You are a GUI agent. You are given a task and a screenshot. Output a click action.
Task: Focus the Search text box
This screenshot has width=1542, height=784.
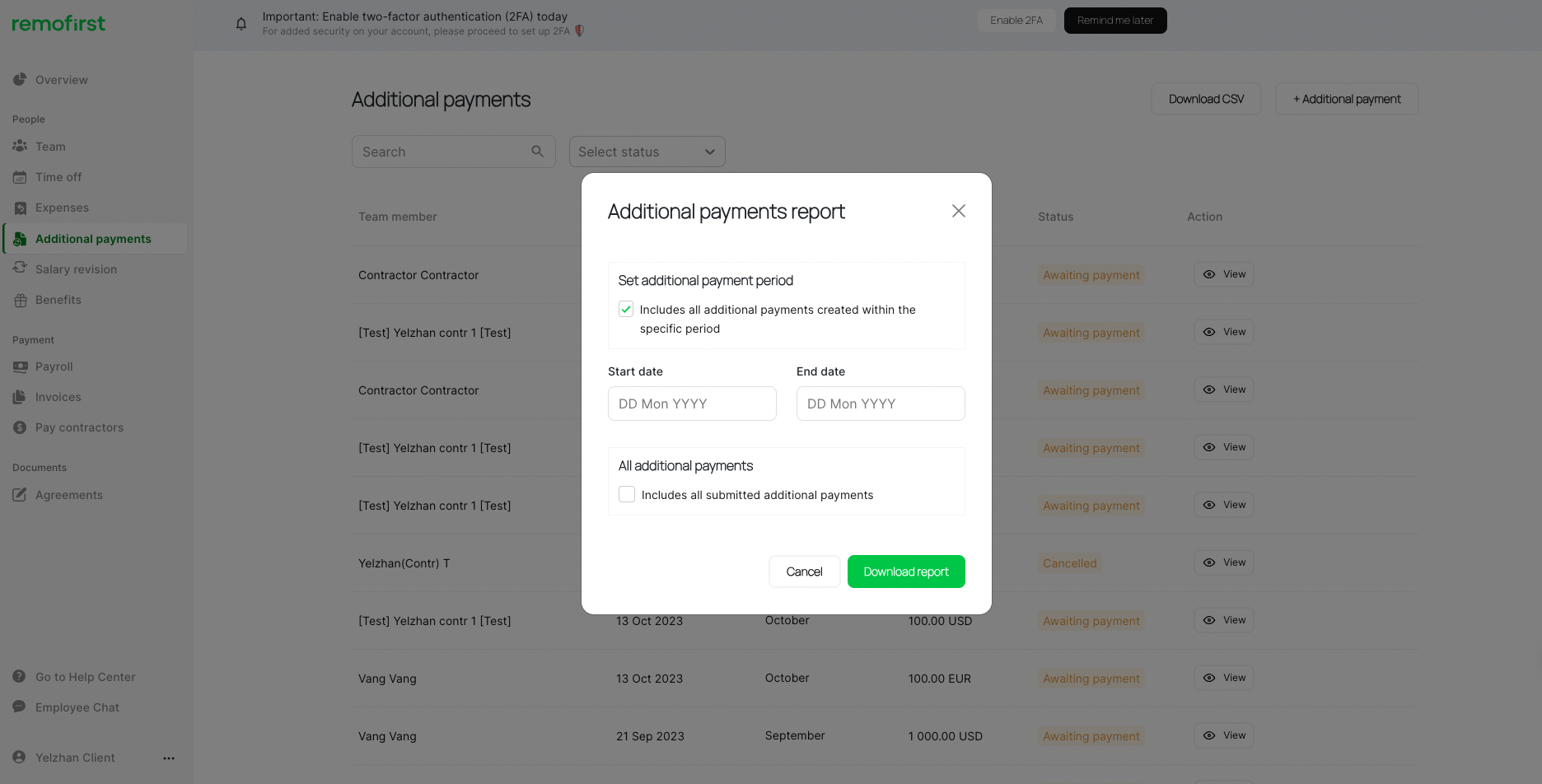point(454,152)
